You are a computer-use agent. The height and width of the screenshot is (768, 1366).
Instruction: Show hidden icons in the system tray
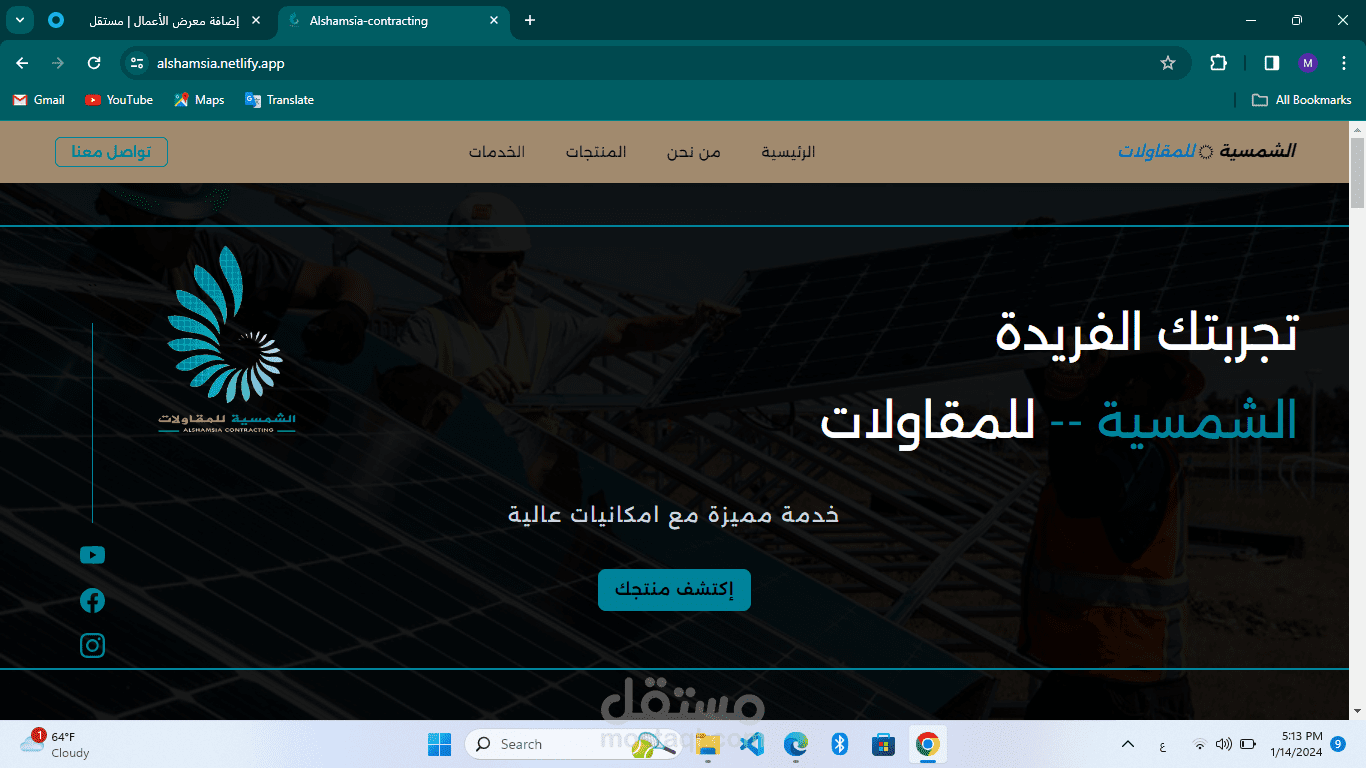(1128, 744)
